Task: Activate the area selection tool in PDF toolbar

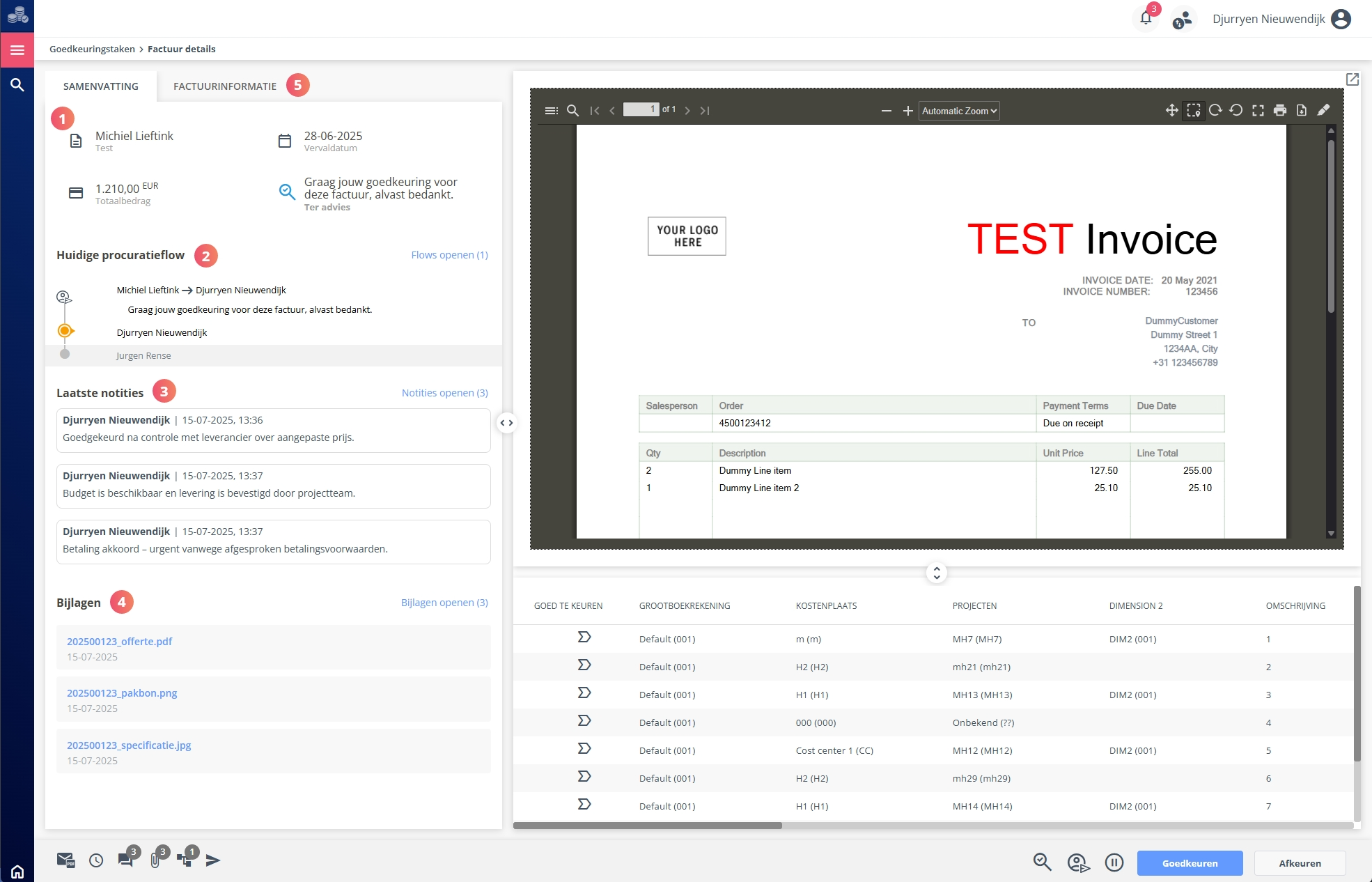Action: pos(1194,110)
